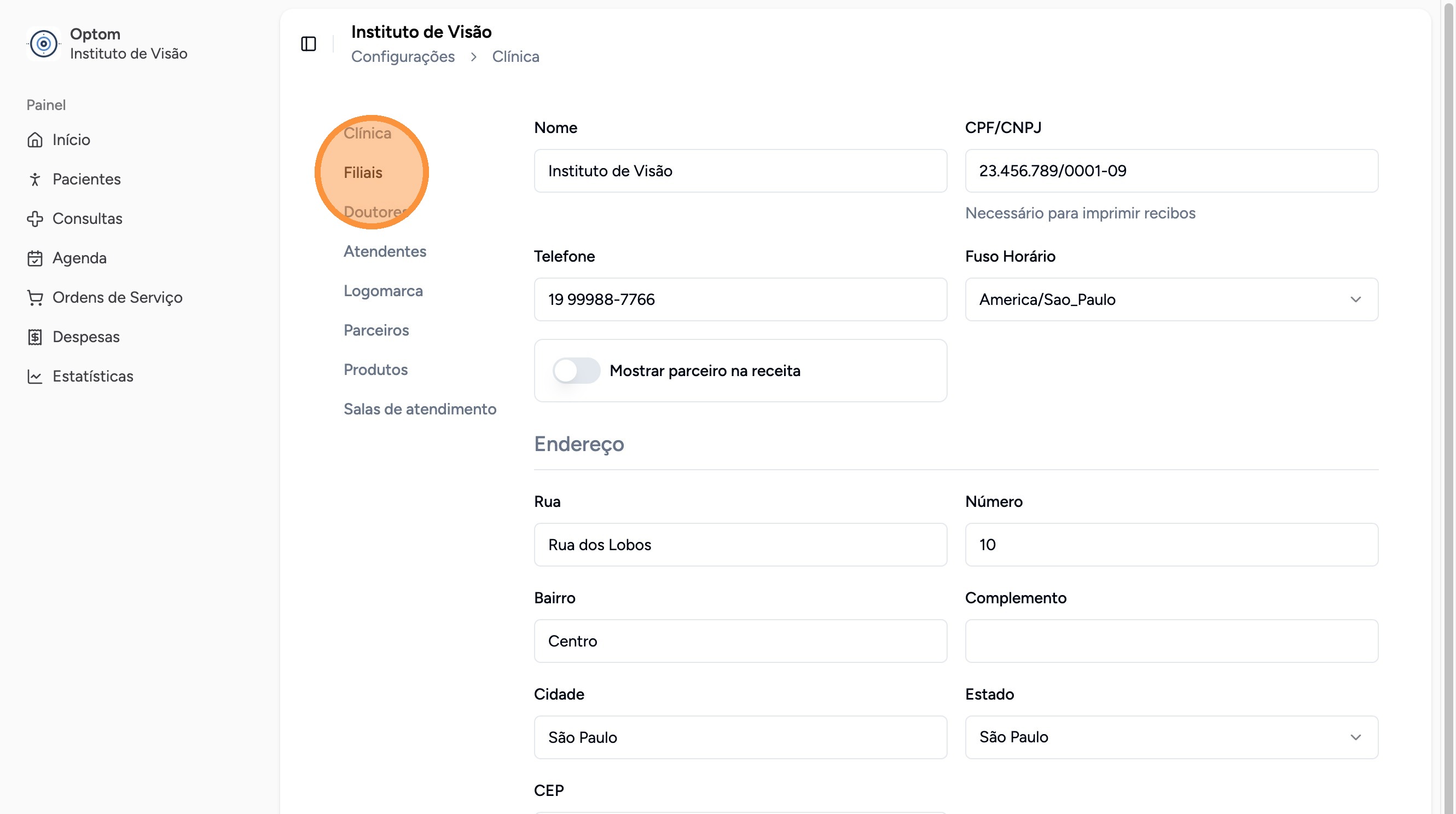Open Estatísticas via the chart icon
The width and height of the screenshot is (1456, 814).
coord(35,377)
